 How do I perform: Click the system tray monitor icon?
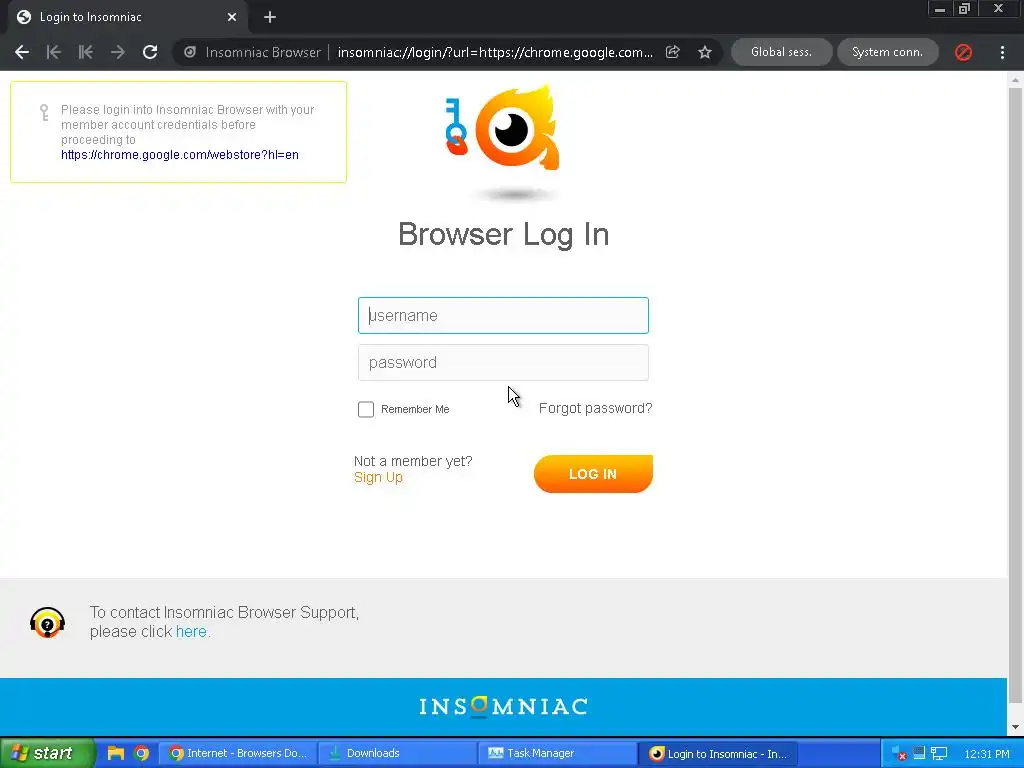[919, 753]
